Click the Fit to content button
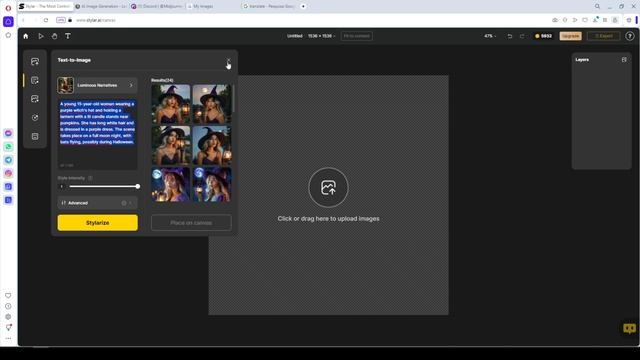The height and width of the screenshot is (360, 640). [356, 36]
